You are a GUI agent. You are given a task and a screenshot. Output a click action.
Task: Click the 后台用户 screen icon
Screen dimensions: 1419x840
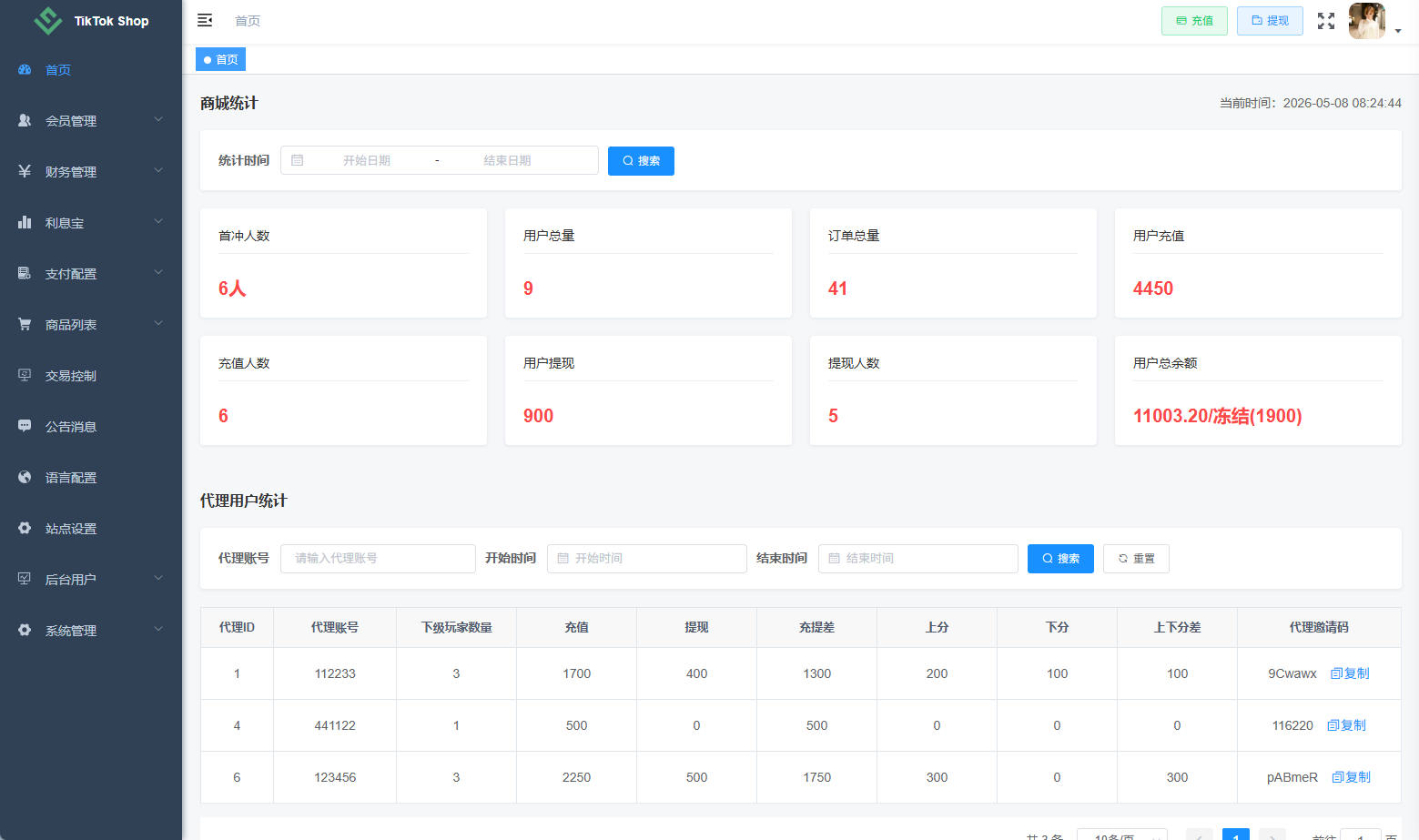(x=25, y=579)
